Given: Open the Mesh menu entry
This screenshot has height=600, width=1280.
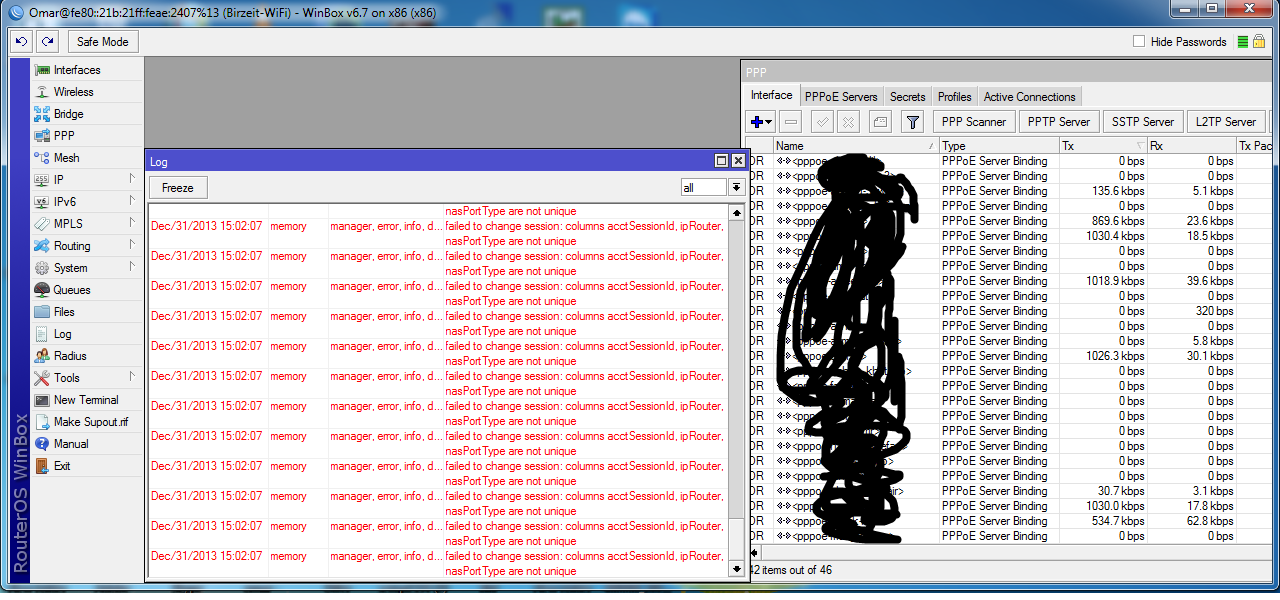Looking at the screenshot, I should click(x=66, y=158).
